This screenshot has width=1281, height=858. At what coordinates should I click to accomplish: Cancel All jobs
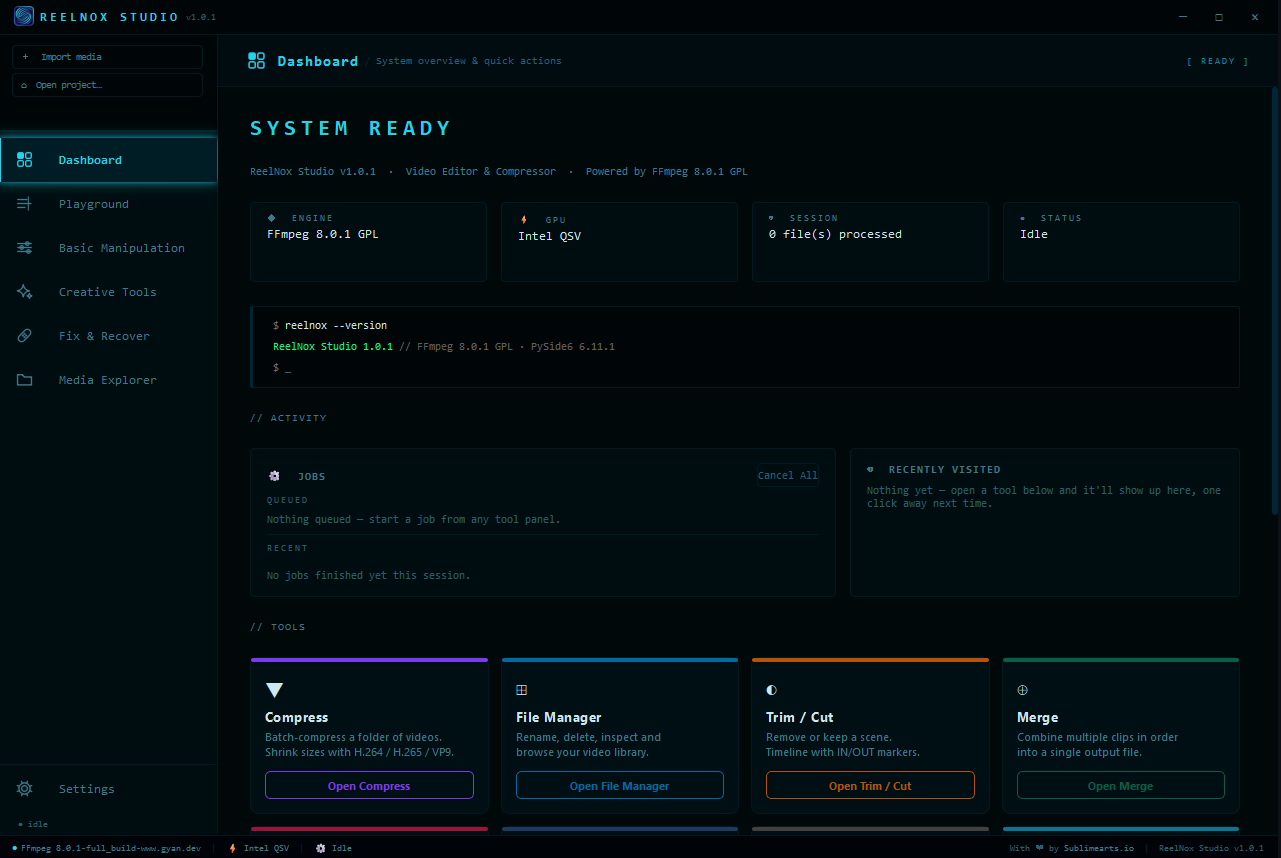[x=787, y=476]
